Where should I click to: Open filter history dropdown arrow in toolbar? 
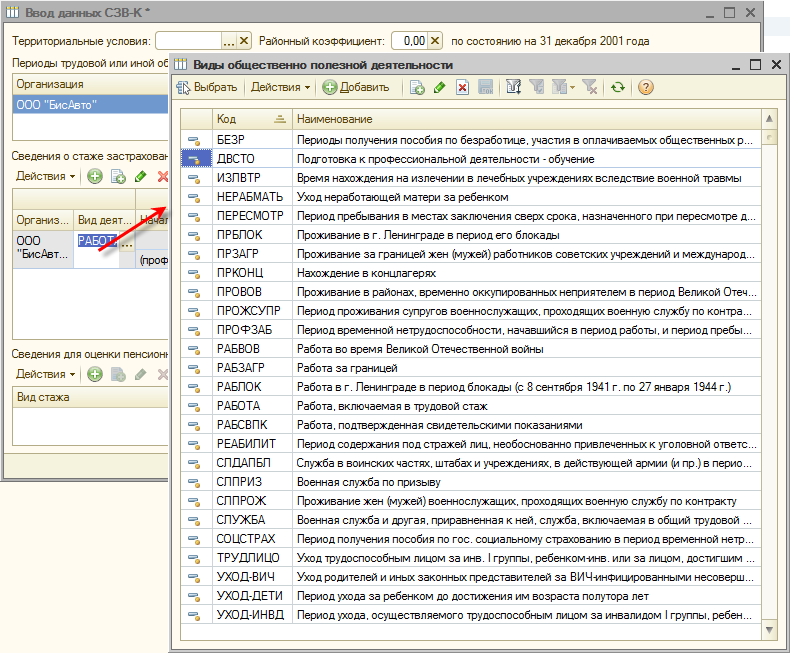[572, 88]
